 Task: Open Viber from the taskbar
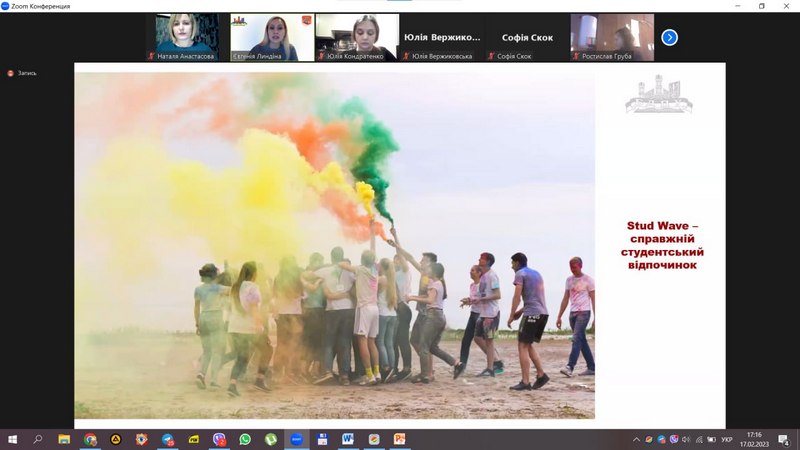(x=219, y=439)
